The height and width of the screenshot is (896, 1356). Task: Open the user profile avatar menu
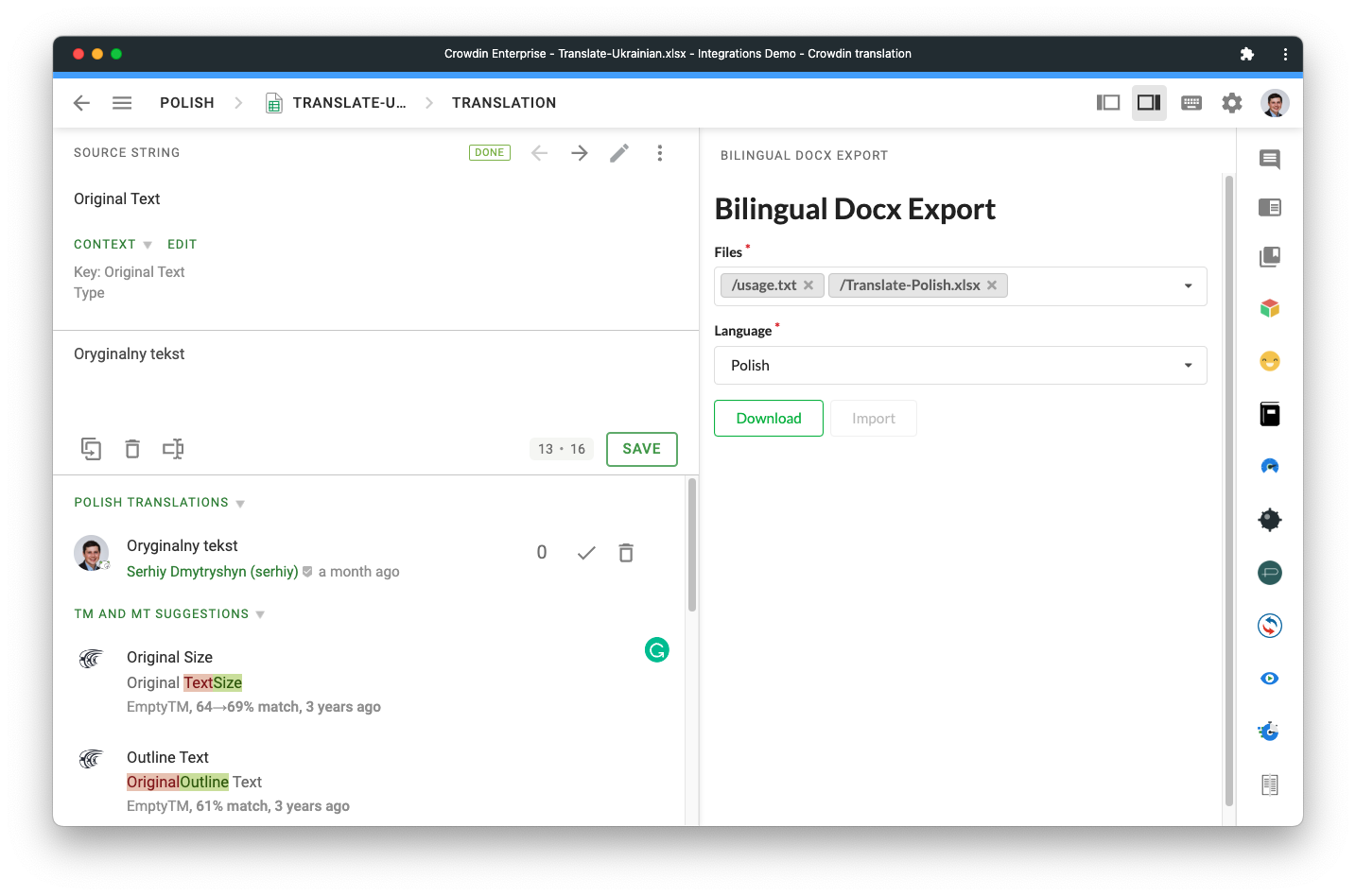[1275, 103]
